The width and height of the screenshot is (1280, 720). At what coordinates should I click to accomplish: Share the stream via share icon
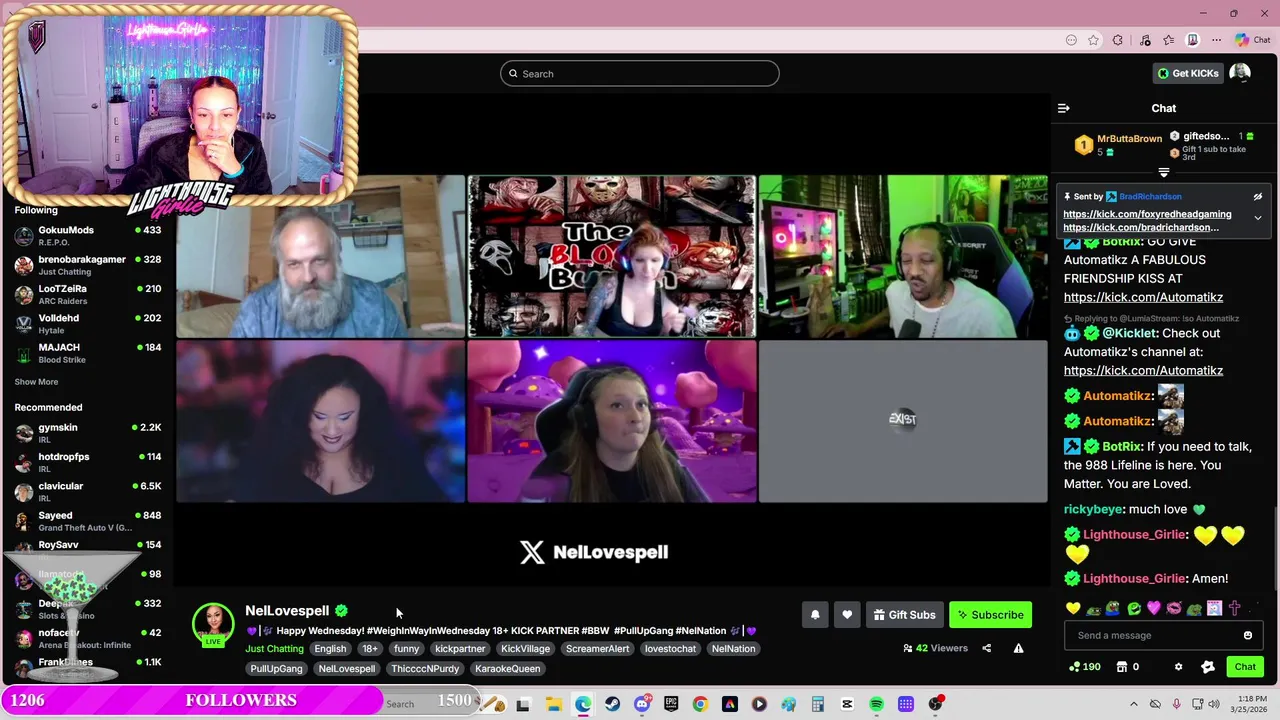click(x=986, y=648)
